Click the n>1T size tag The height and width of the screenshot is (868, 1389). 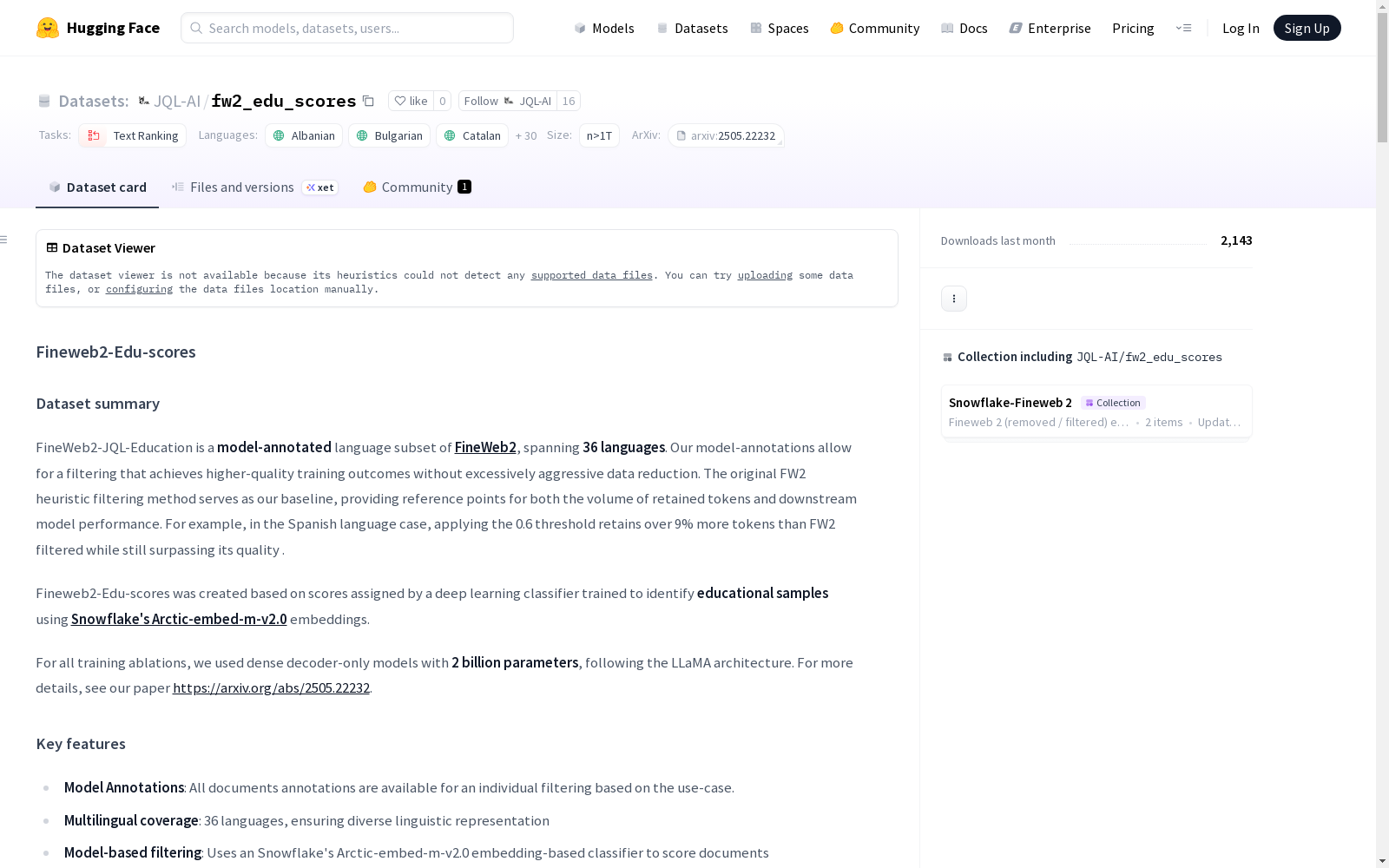point(599,135)
